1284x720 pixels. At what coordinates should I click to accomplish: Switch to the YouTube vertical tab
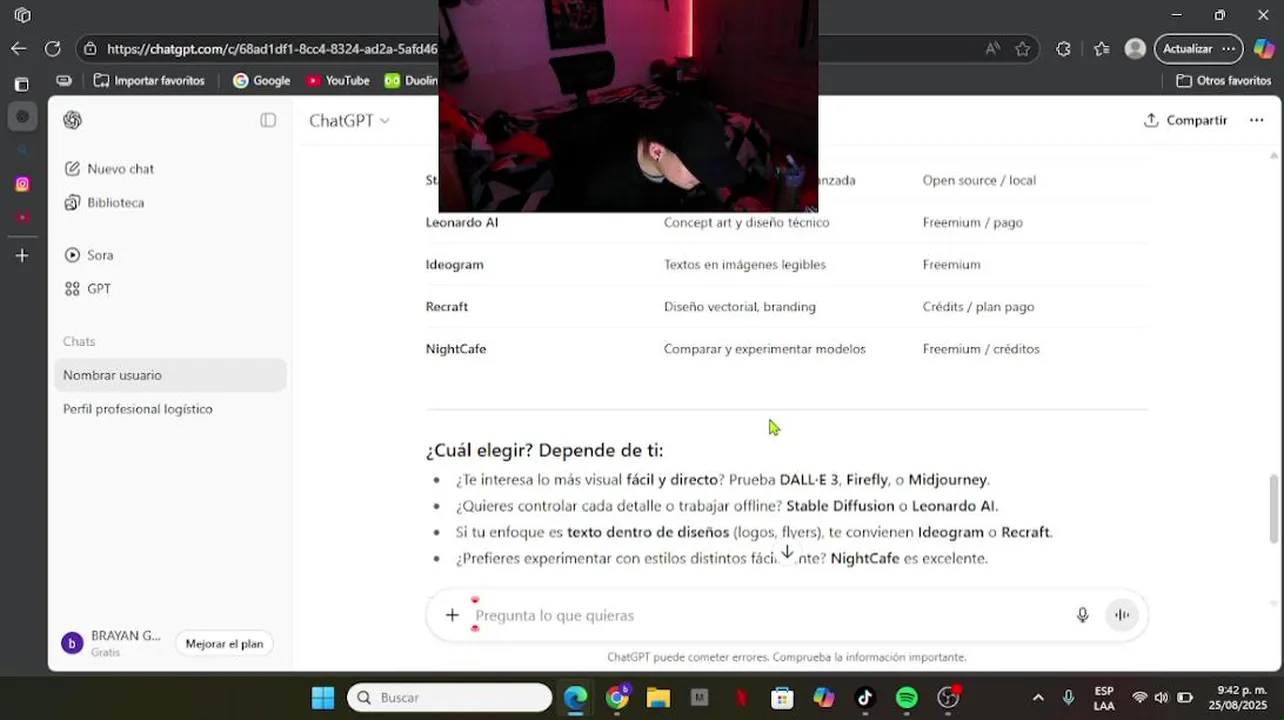pyautogui.click(x=22, y=217)
